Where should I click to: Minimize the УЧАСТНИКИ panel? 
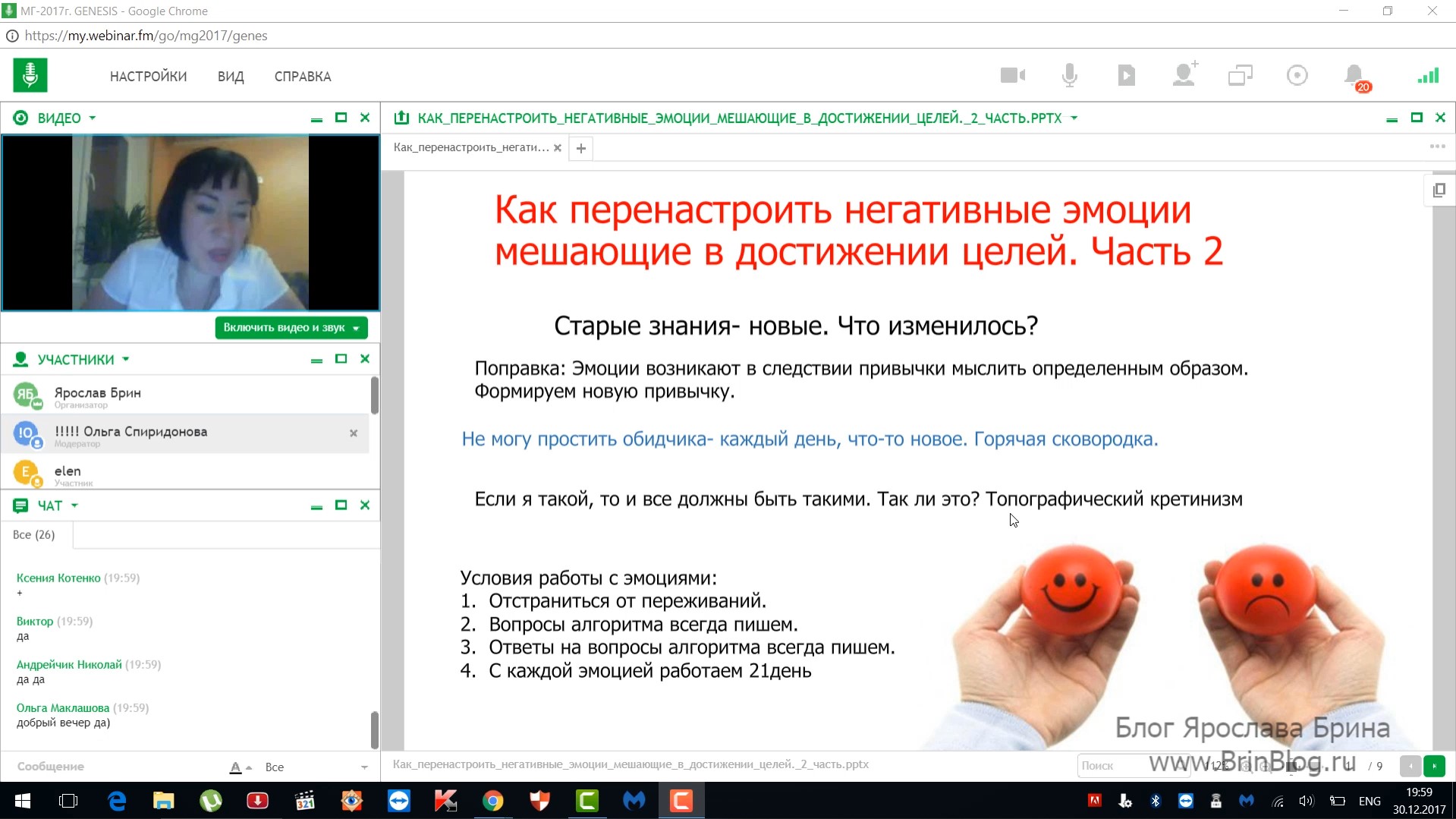316,360
